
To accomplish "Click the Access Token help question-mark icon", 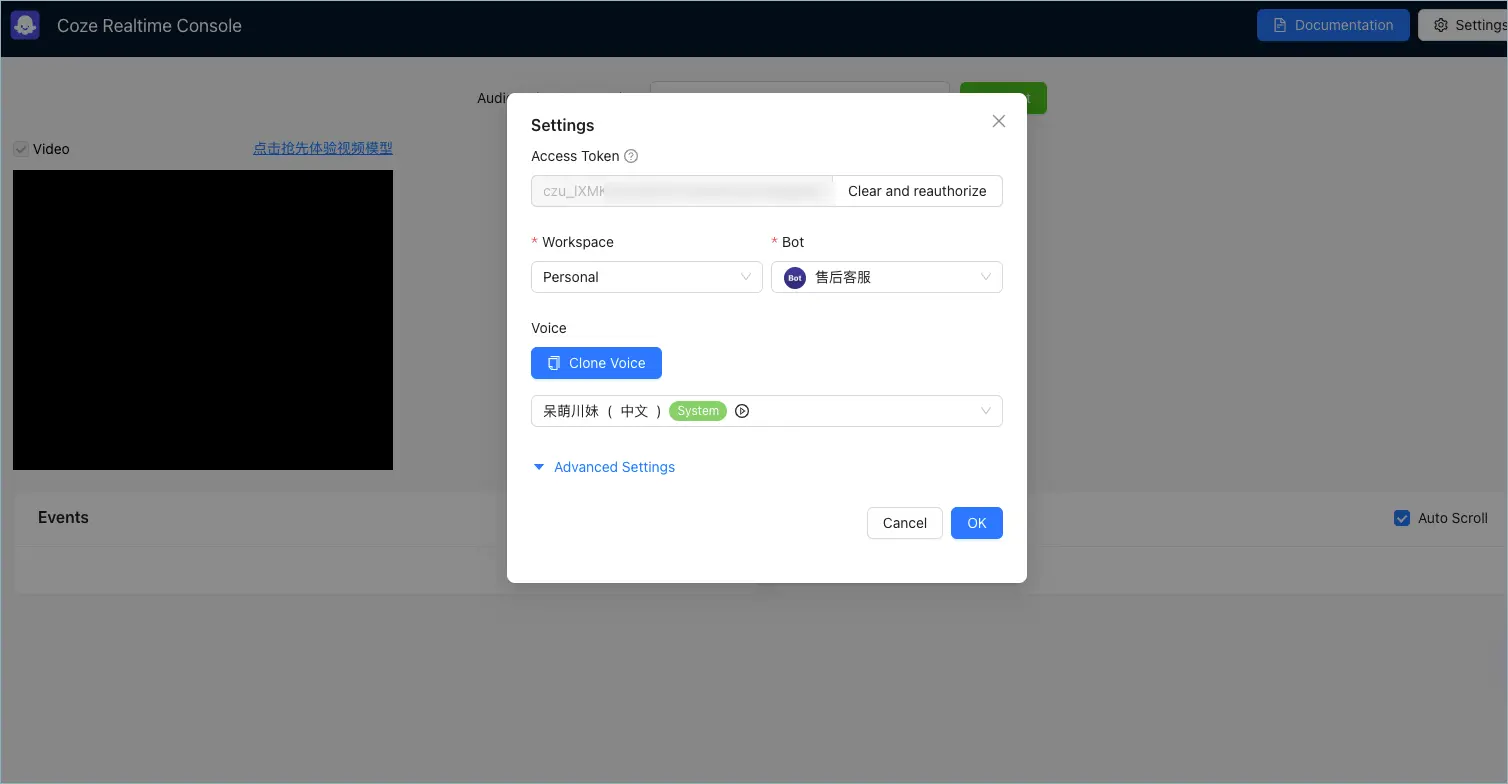I will [631, 156].
